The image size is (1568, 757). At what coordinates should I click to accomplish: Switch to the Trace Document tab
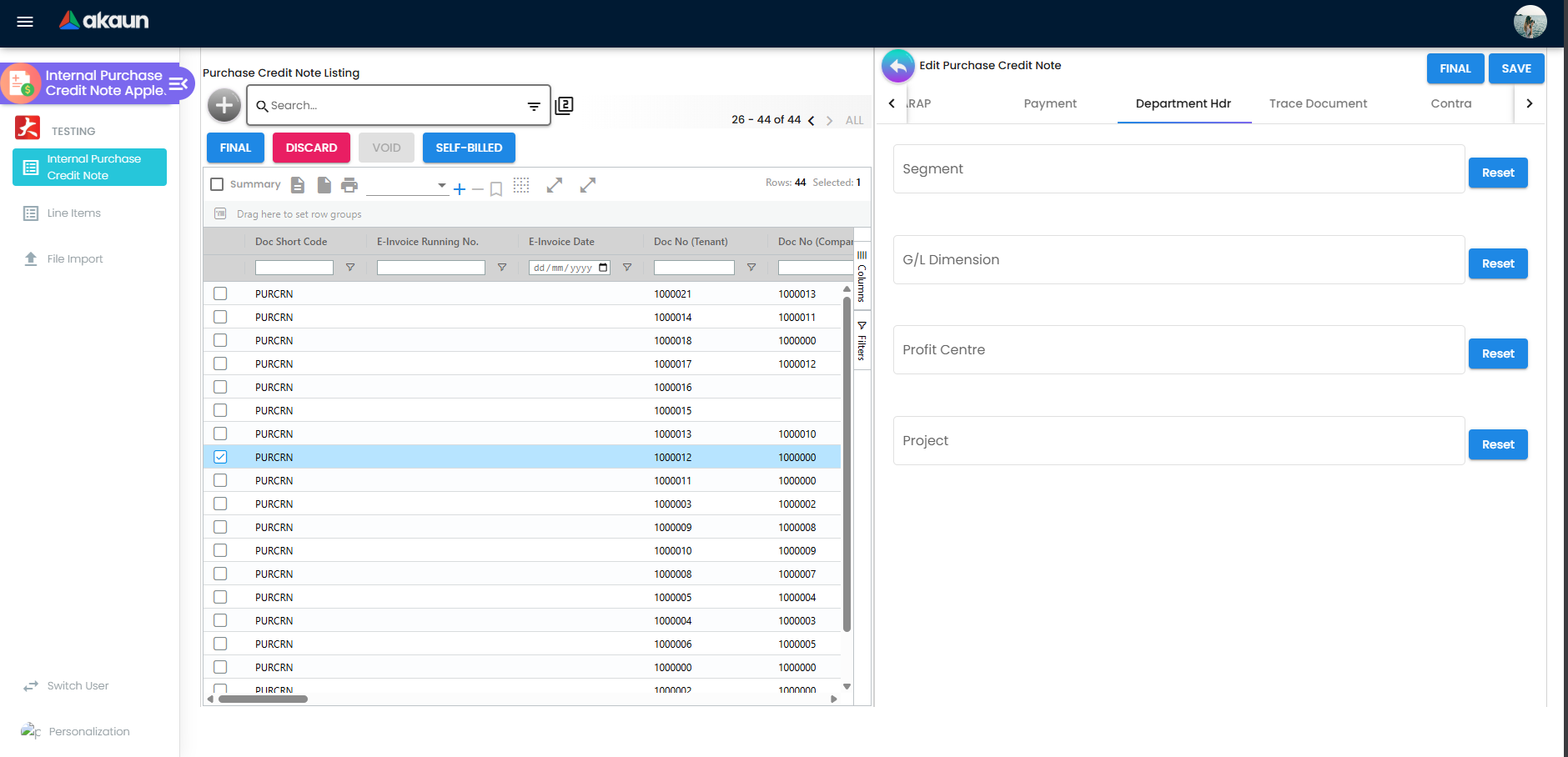pyautogui.click(x=1318, y=103)
